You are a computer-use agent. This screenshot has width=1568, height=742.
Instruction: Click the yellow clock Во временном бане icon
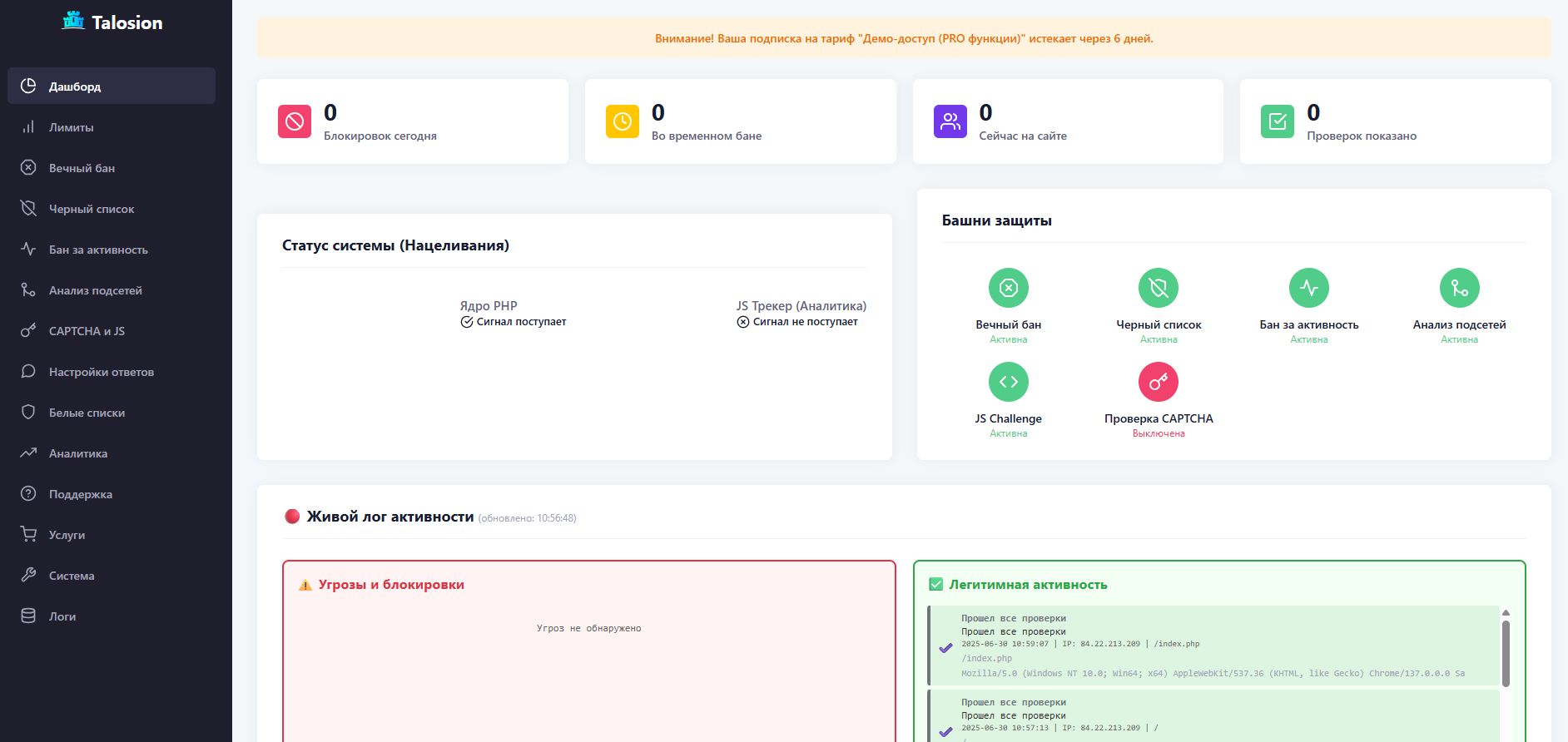tap(622, 121)
